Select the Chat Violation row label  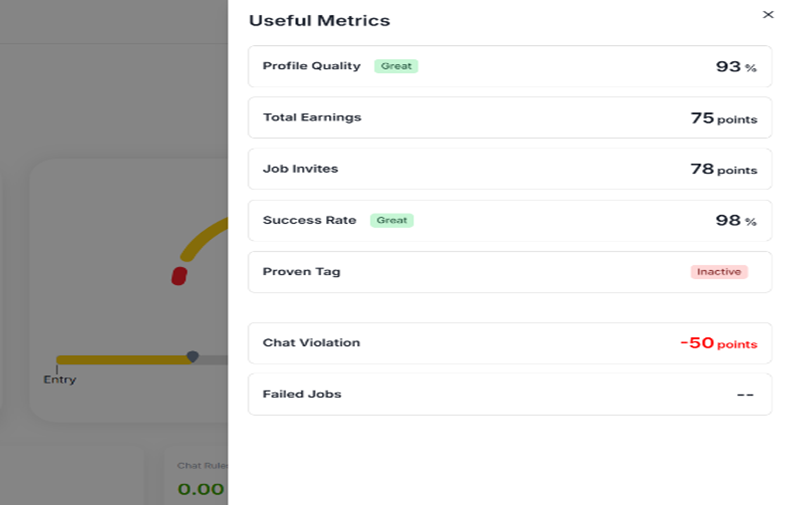[x=311, y=342]
